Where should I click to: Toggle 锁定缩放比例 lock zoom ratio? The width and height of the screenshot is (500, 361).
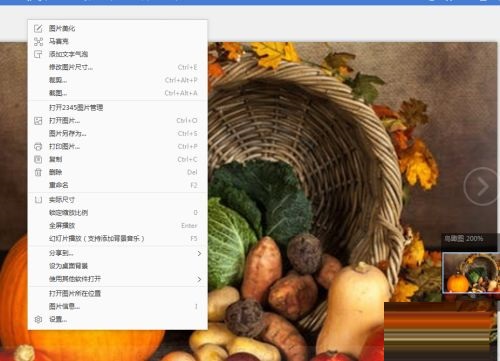tap(117, 213)
